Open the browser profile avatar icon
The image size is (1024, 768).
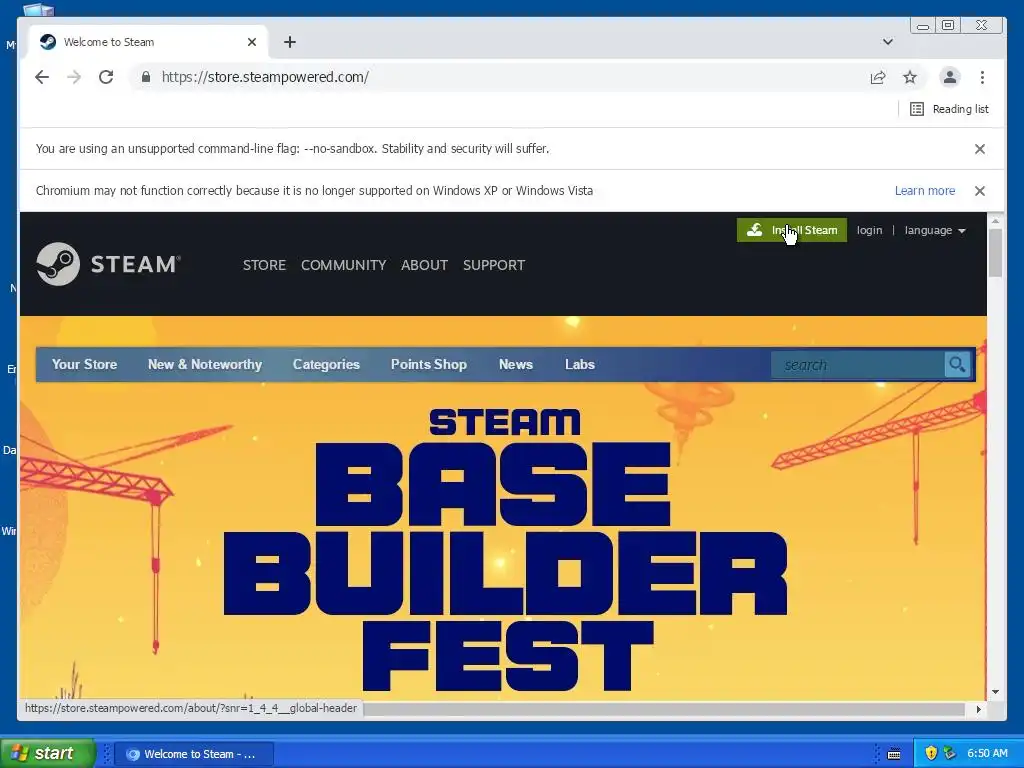coord(950,77)
